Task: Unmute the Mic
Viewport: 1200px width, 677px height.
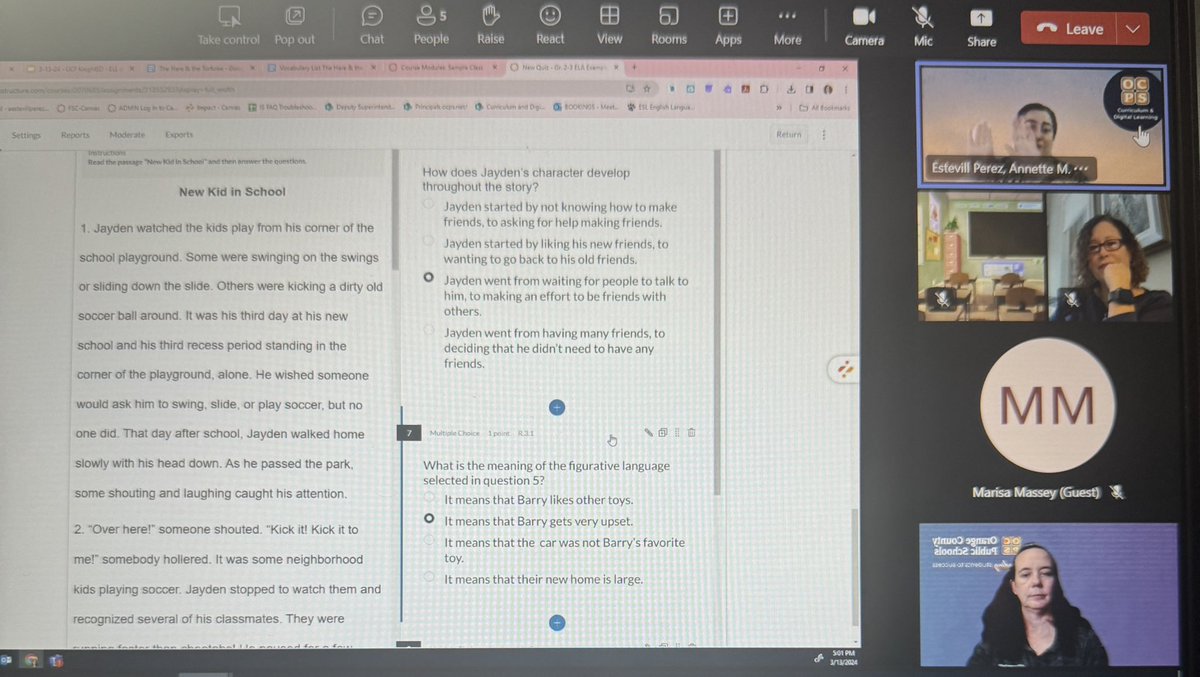Action: click(923, 17)
